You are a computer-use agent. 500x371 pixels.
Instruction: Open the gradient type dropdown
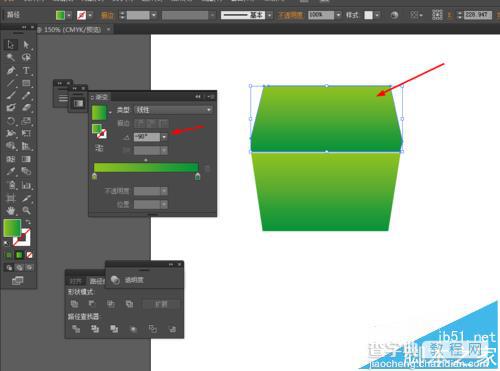click(173, 110)
